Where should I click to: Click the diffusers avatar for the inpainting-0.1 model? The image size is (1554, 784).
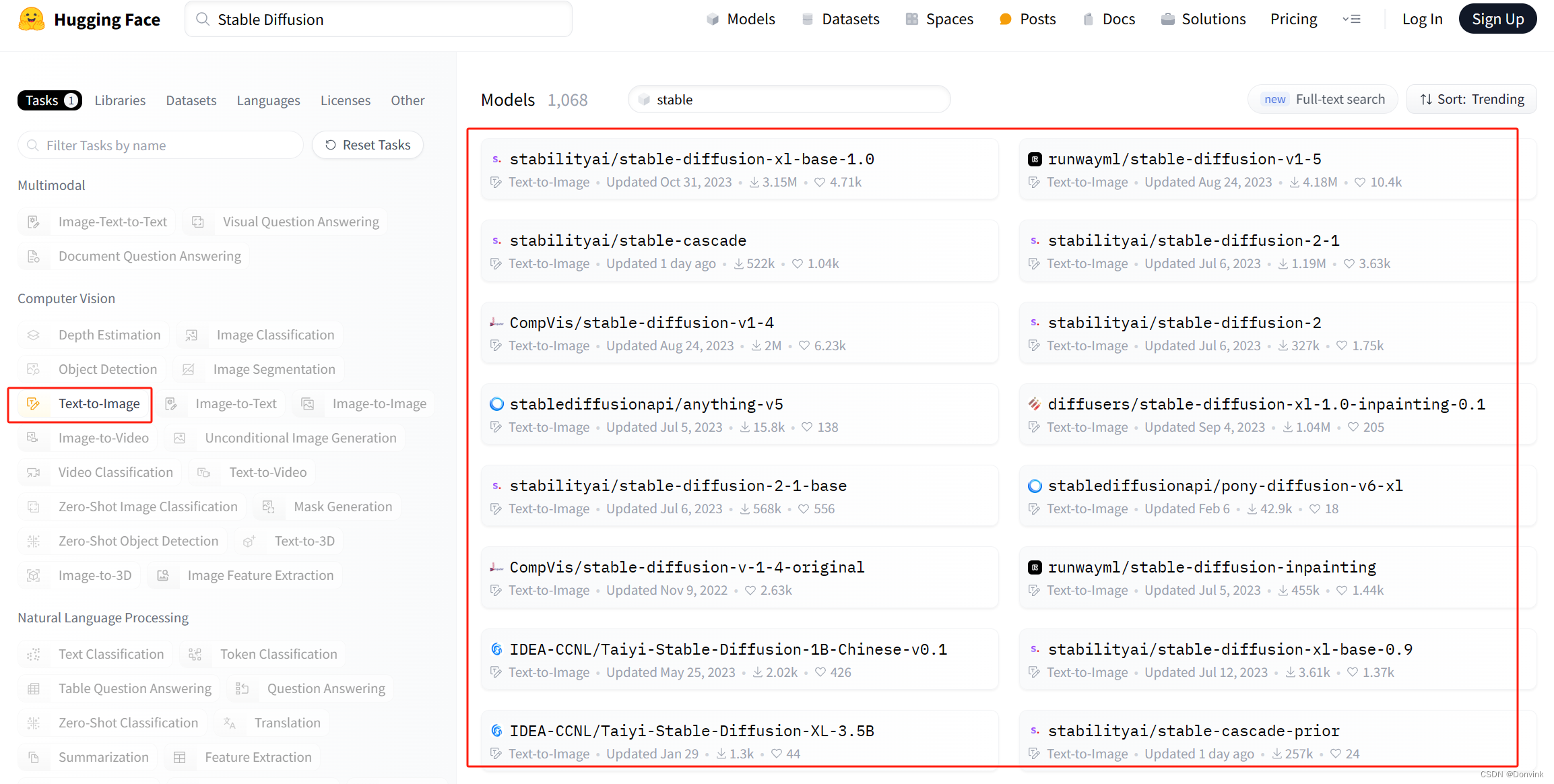(1035, 404)
